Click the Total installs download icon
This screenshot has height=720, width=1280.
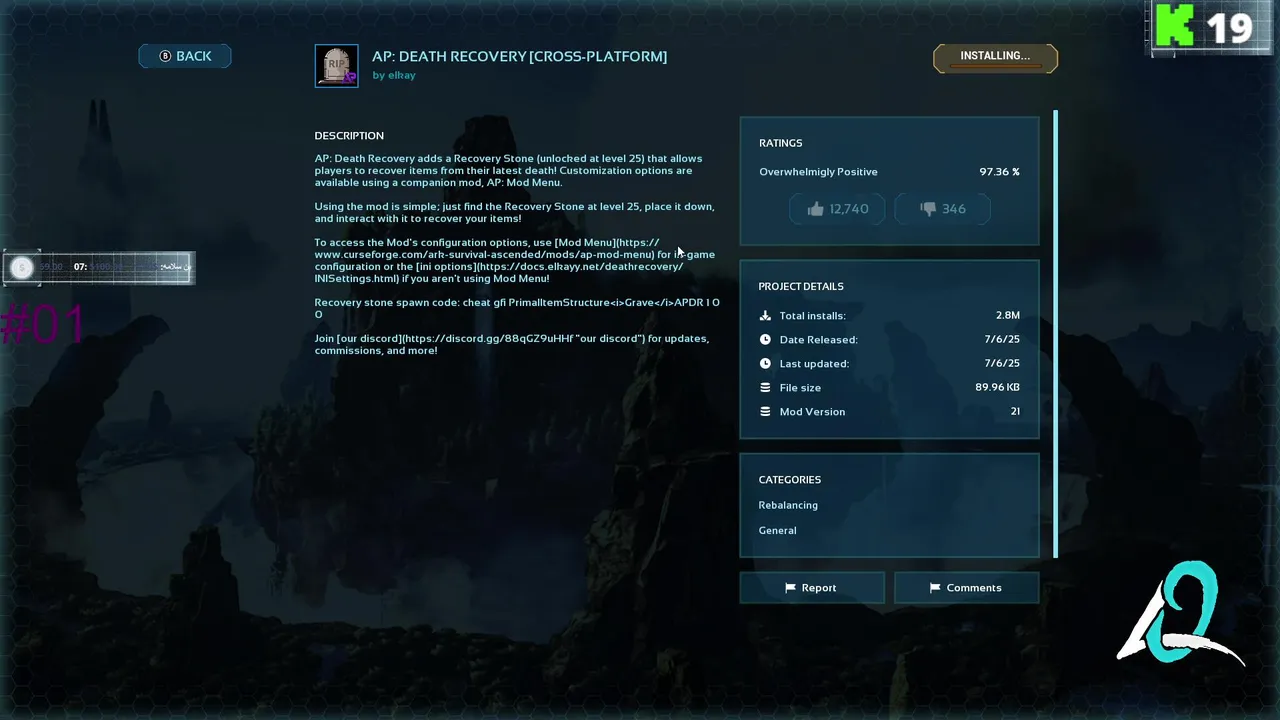click(x=765, y=316)
